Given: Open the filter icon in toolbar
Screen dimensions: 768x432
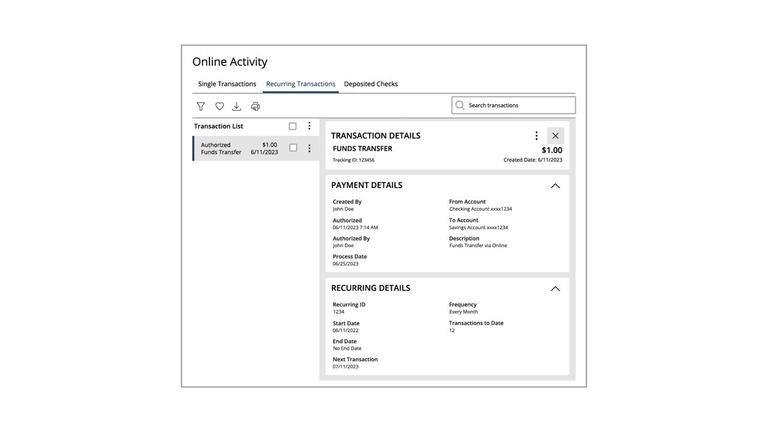Looking at the screenshot, I should 201,106.
